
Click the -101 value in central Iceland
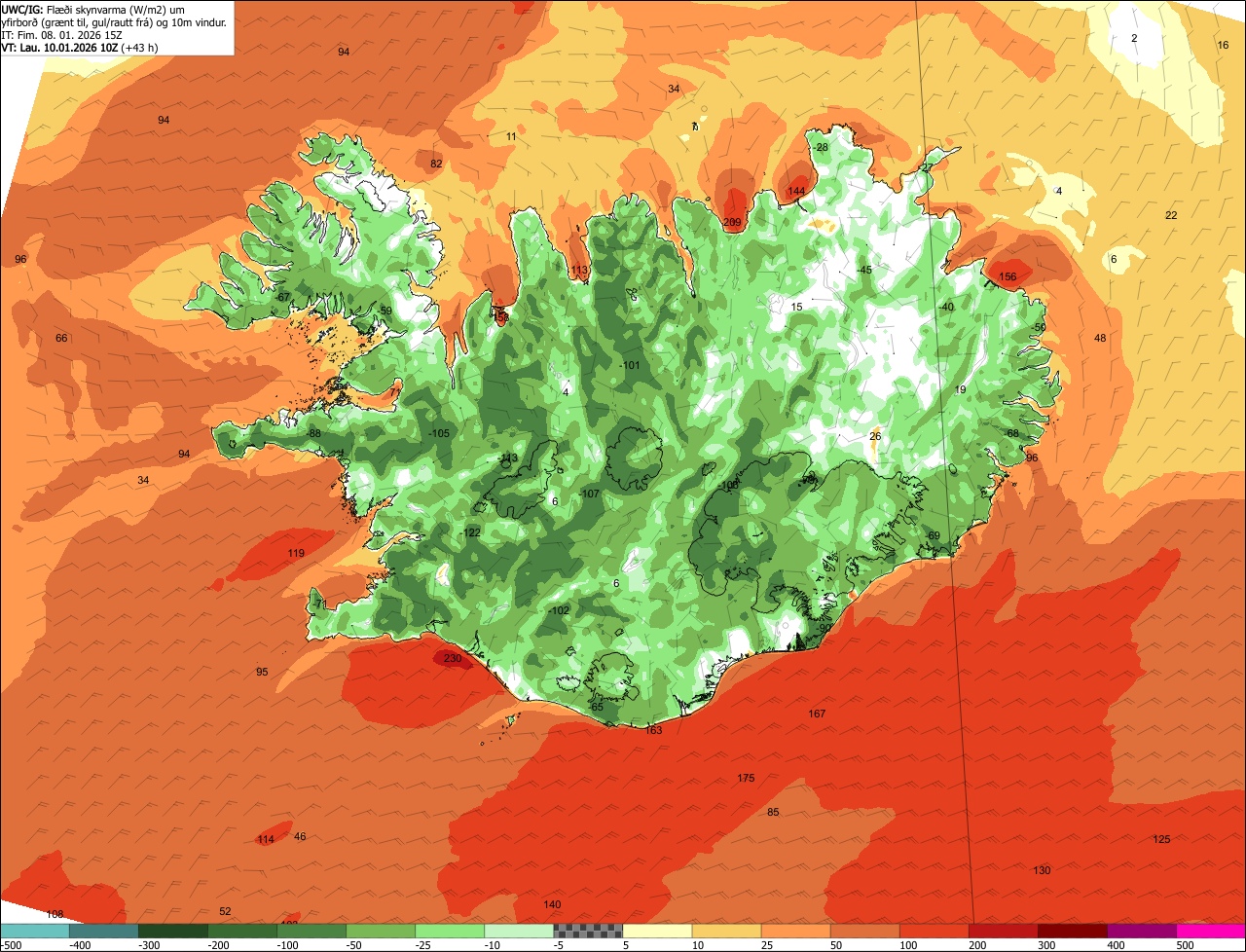point(630,365)
